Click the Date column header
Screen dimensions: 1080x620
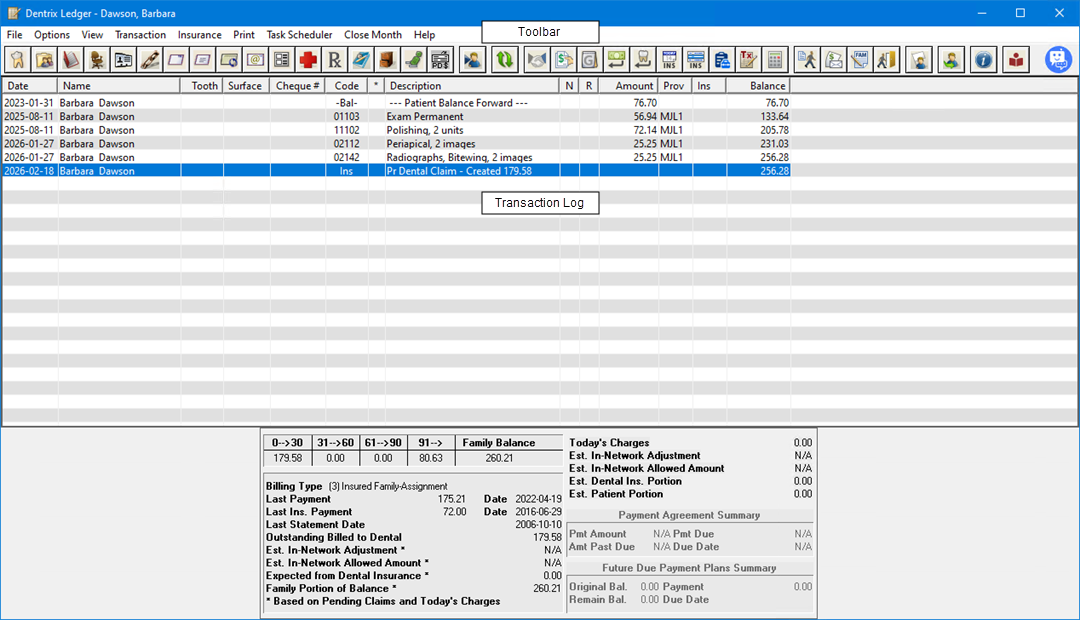(x=29, y=86)
